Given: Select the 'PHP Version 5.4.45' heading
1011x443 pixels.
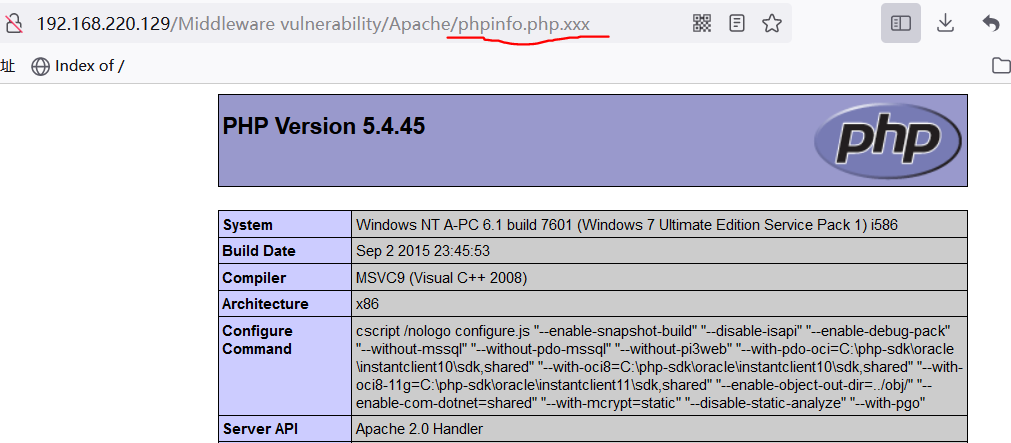Looking at the screenshot, I should 324,126.
